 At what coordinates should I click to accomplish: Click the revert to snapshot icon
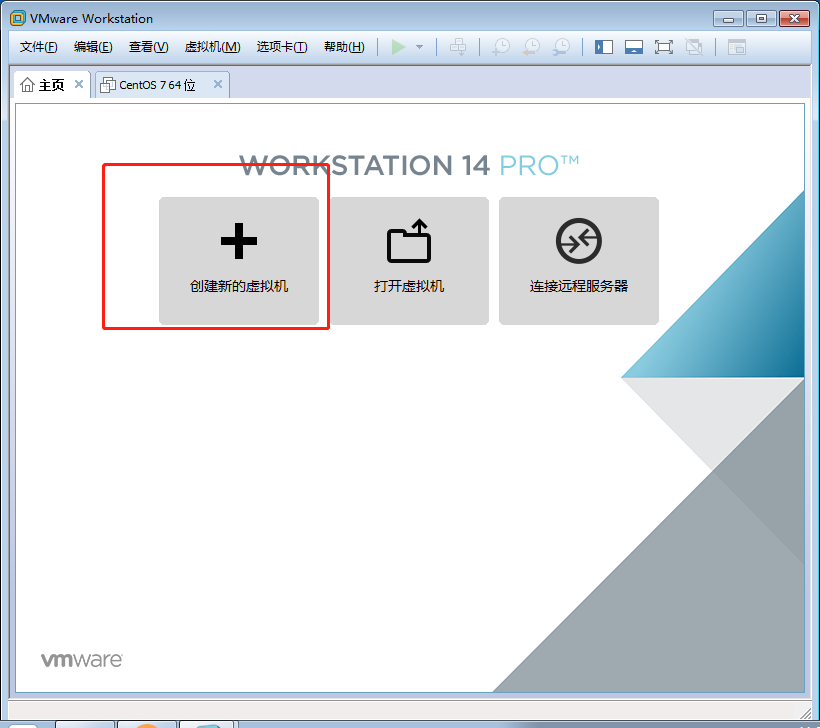531,47
